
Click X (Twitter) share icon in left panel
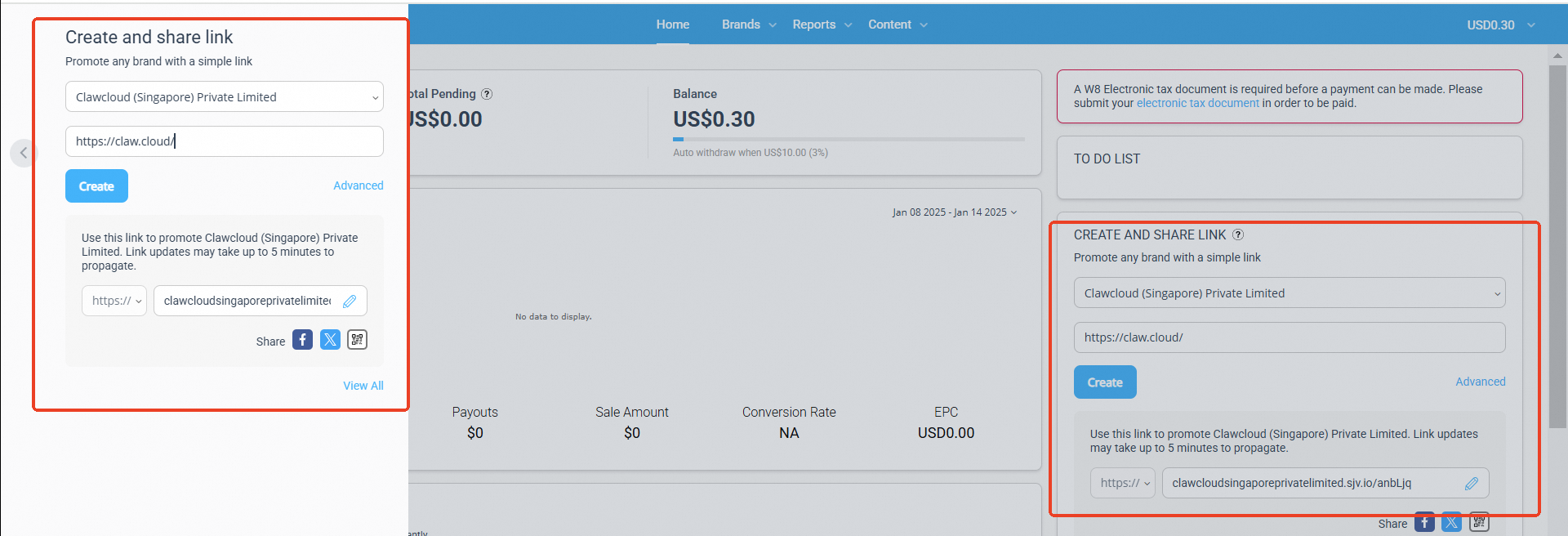point(330,340)
